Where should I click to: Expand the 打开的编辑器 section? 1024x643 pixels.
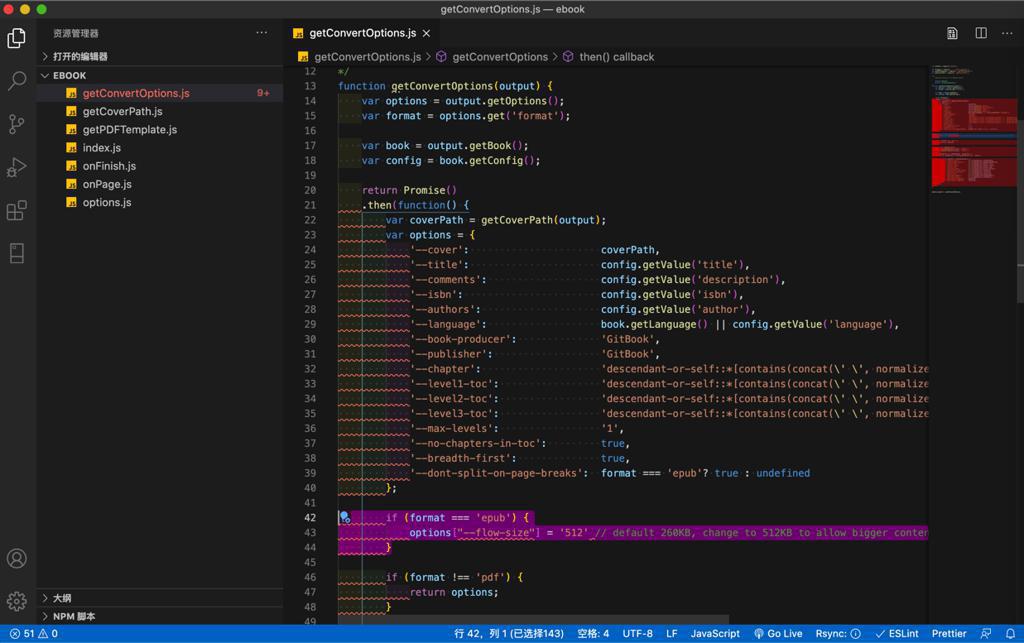click(x=80, y=57)
